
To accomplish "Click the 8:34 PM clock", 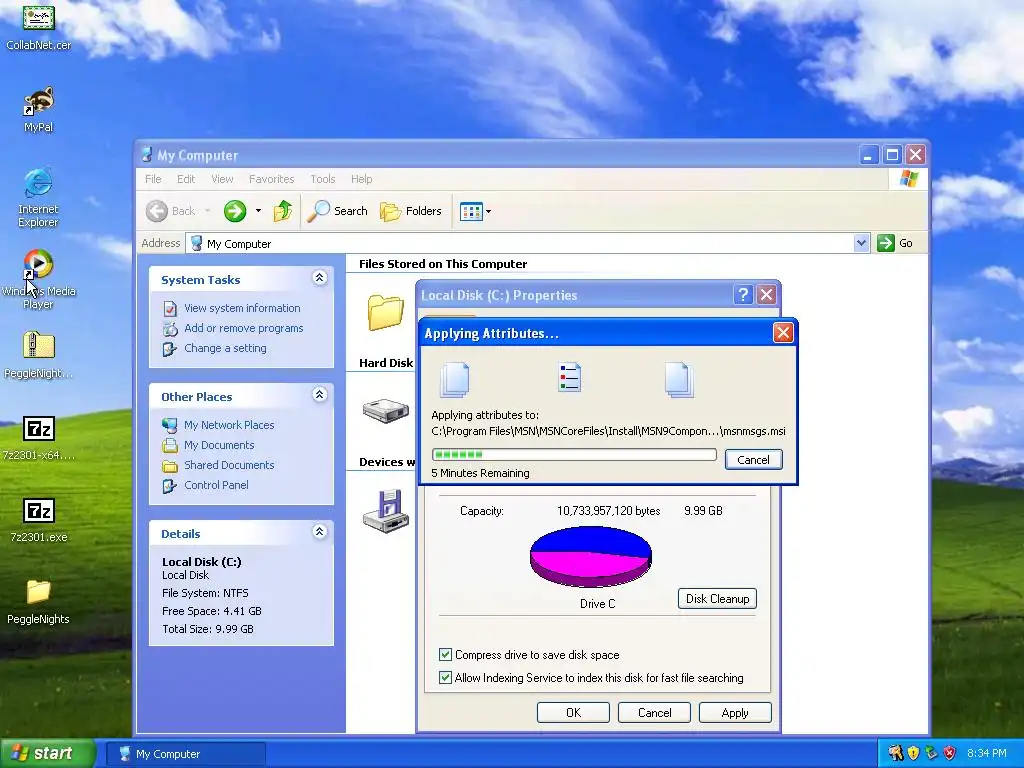I will tap(986, 753).
